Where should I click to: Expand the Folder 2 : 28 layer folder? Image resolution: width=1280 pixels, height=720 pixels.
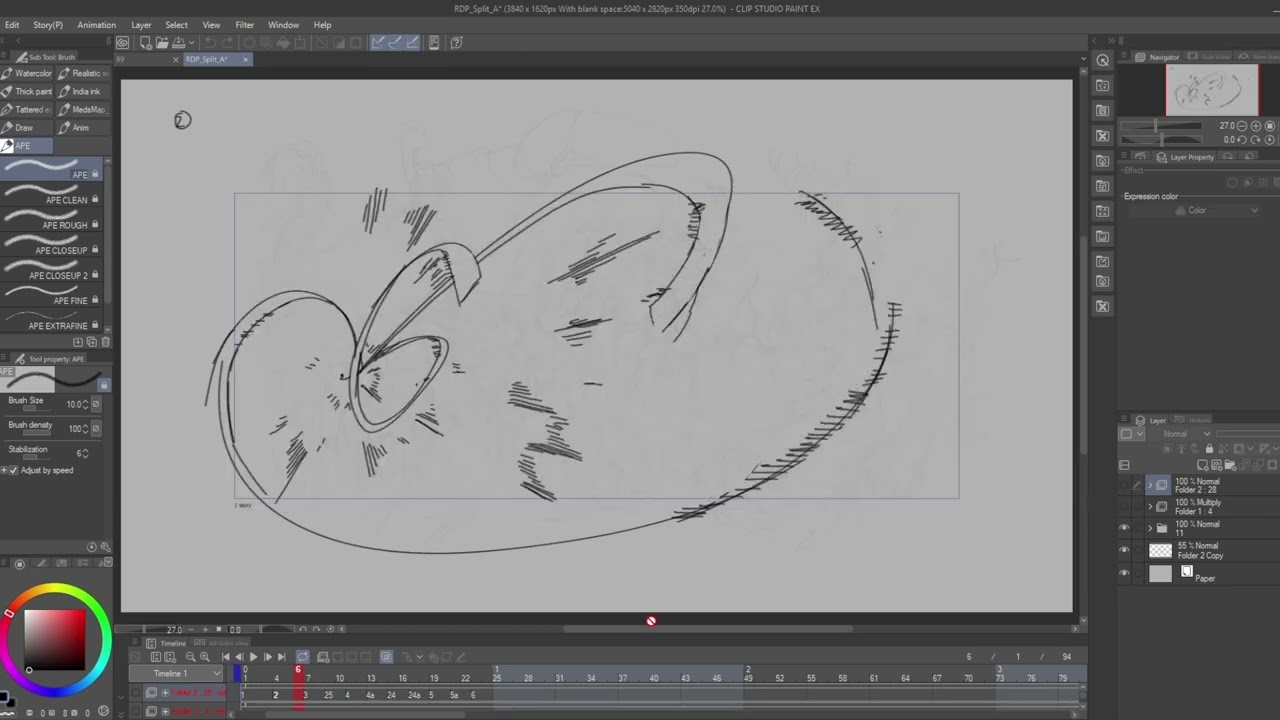[1150, 485]
